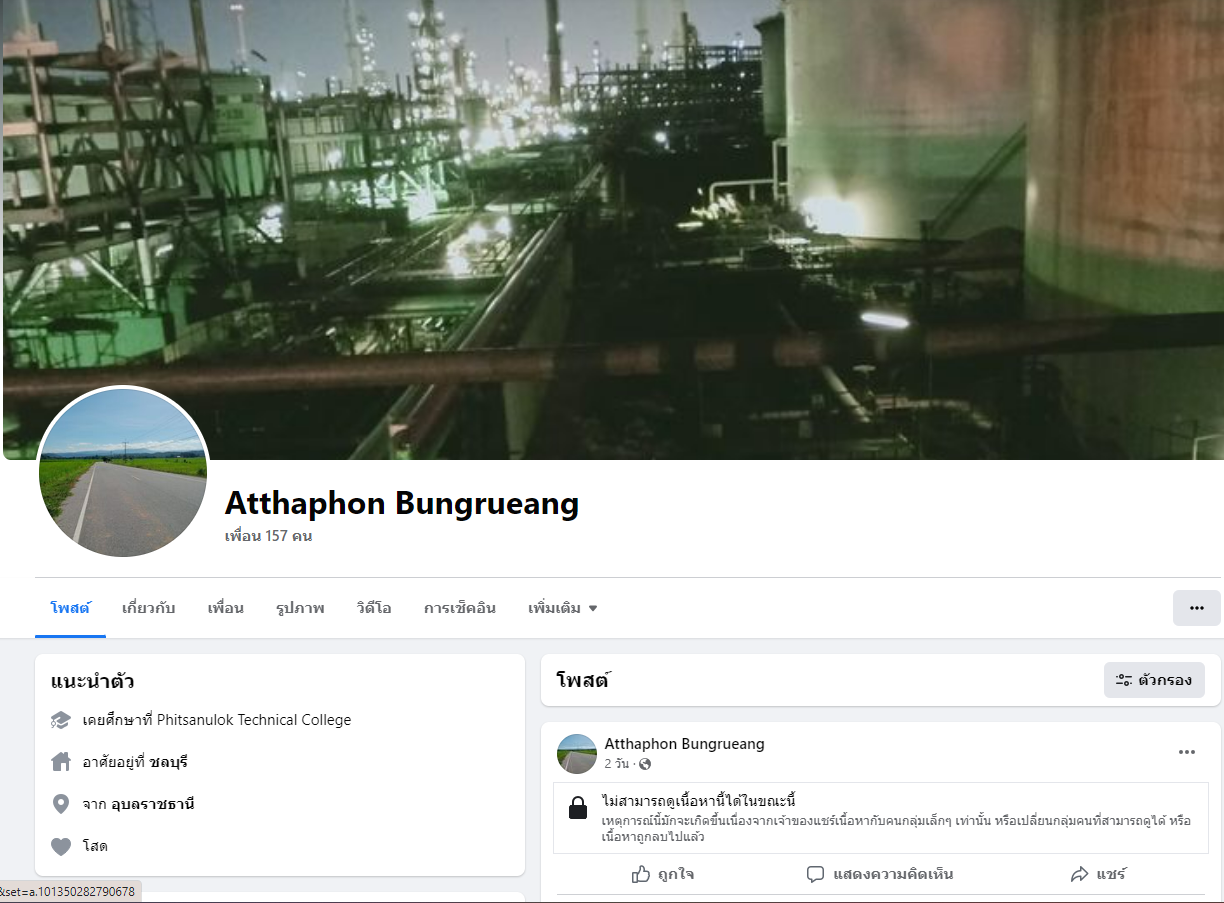Like the post with ถูกใจ button

point(663,874)
